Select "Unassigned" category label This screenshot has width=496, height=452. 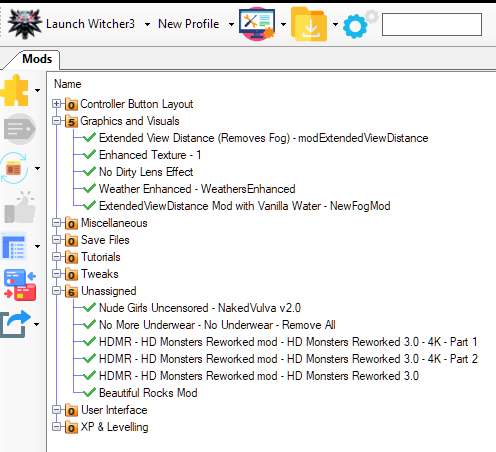pos(109,291)
